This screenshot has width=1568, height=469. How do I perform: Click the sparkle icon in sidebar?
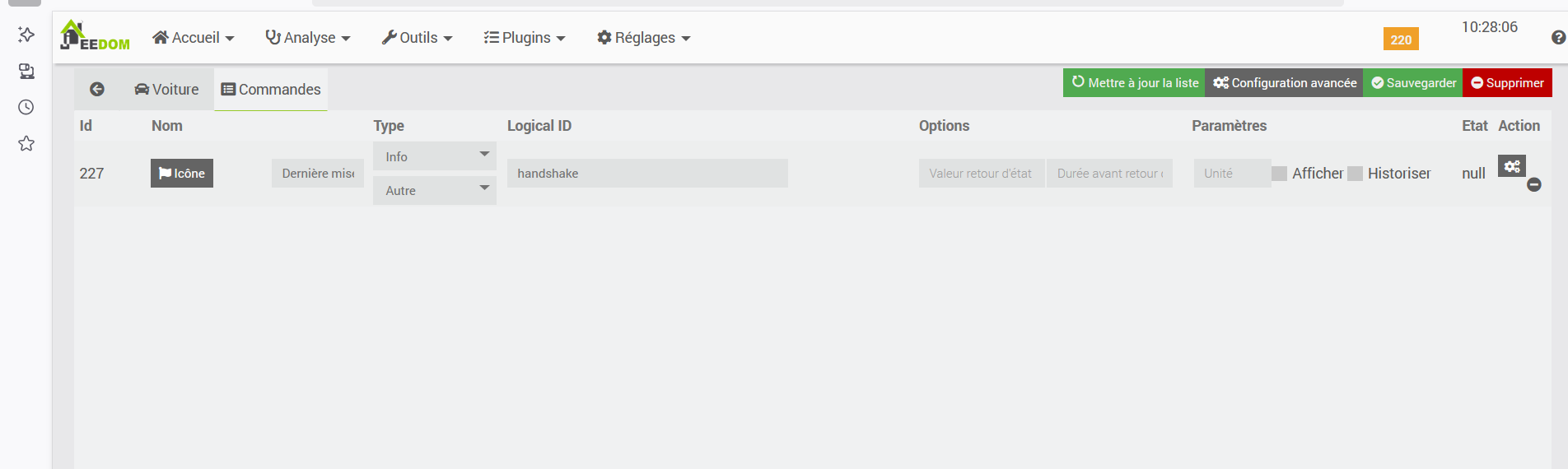click(x=26, y=35)
